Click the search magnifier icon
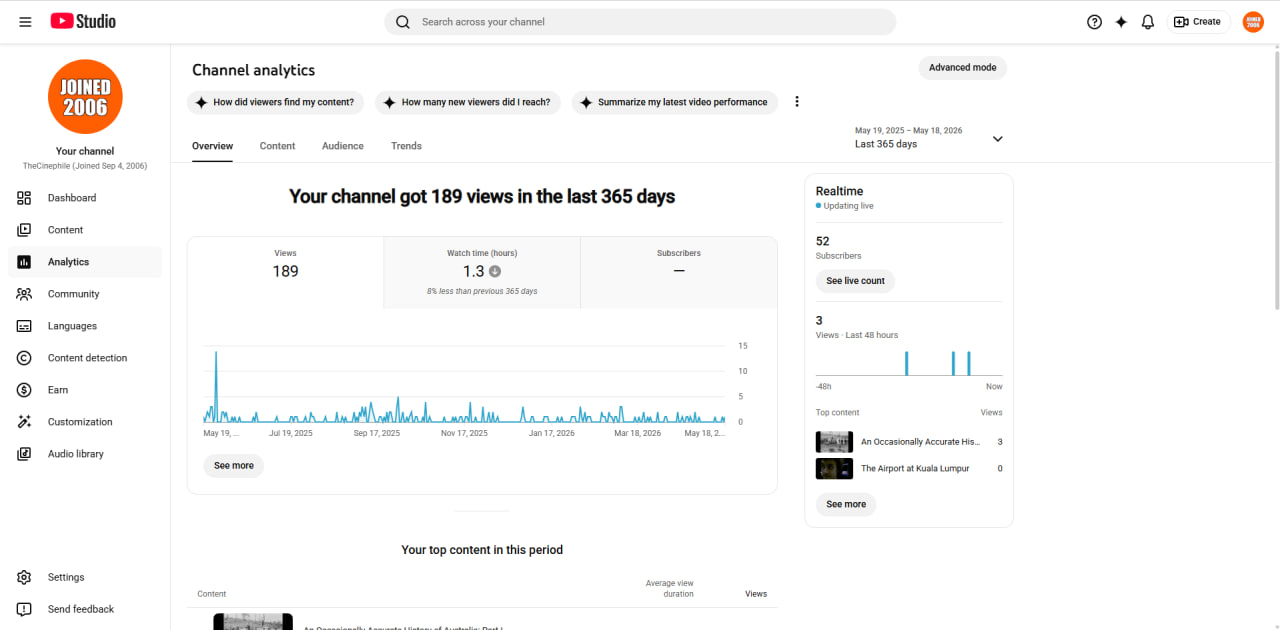 click(403, 22)
